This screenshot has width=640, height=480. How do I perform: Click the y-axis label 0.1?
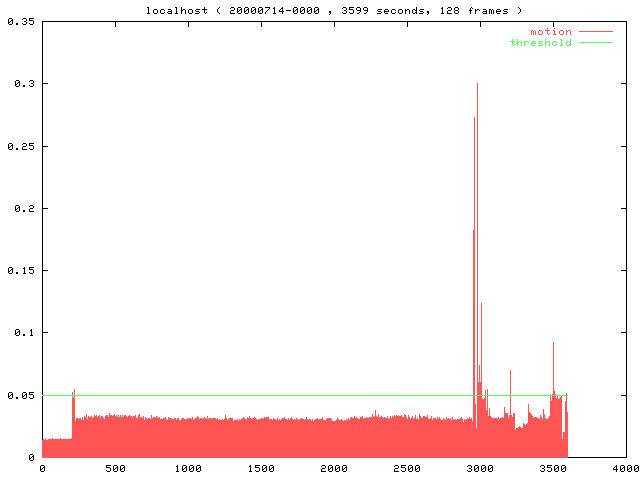click(x=23, y=333)
